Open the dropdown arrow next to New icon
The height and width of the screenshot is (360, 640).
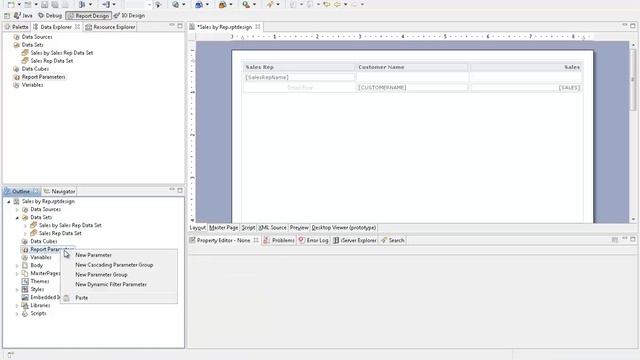(x=19, y=4)
